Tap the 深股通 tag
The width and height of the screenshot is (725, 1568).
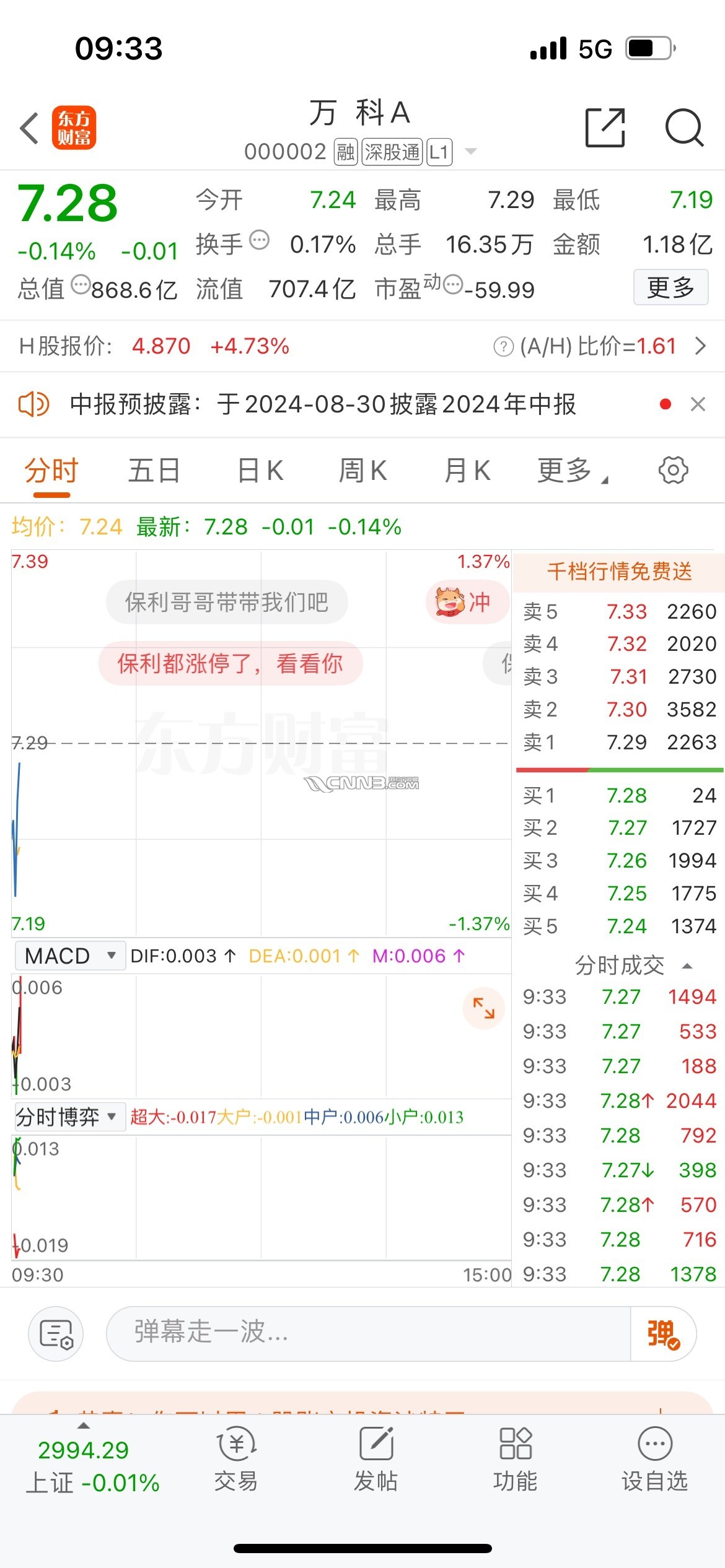[392, 152]
